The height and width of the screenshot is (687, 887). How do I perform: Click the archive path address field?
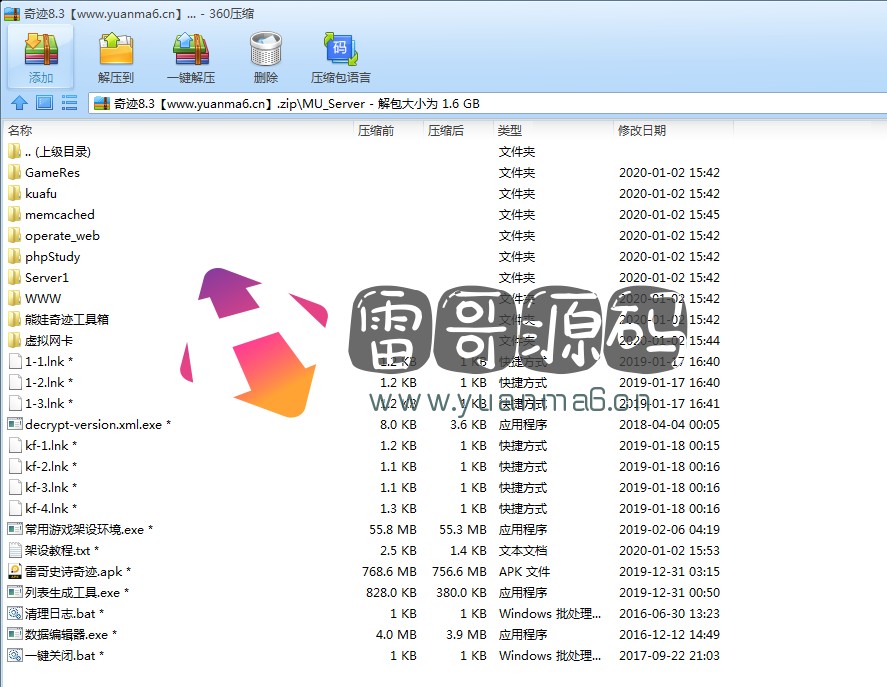pyautogui.click(x=488, y=104)
